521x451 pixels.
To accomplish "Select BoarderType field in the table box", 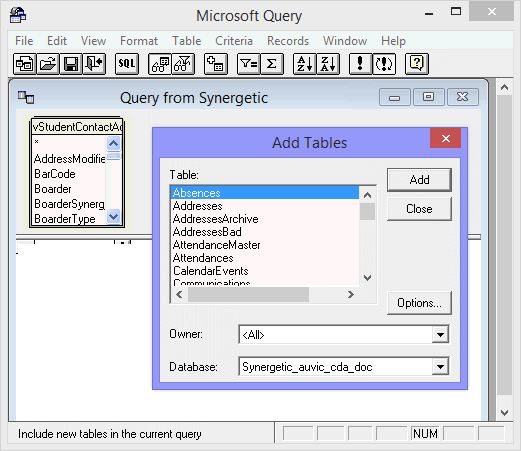I will pos(69,219).
